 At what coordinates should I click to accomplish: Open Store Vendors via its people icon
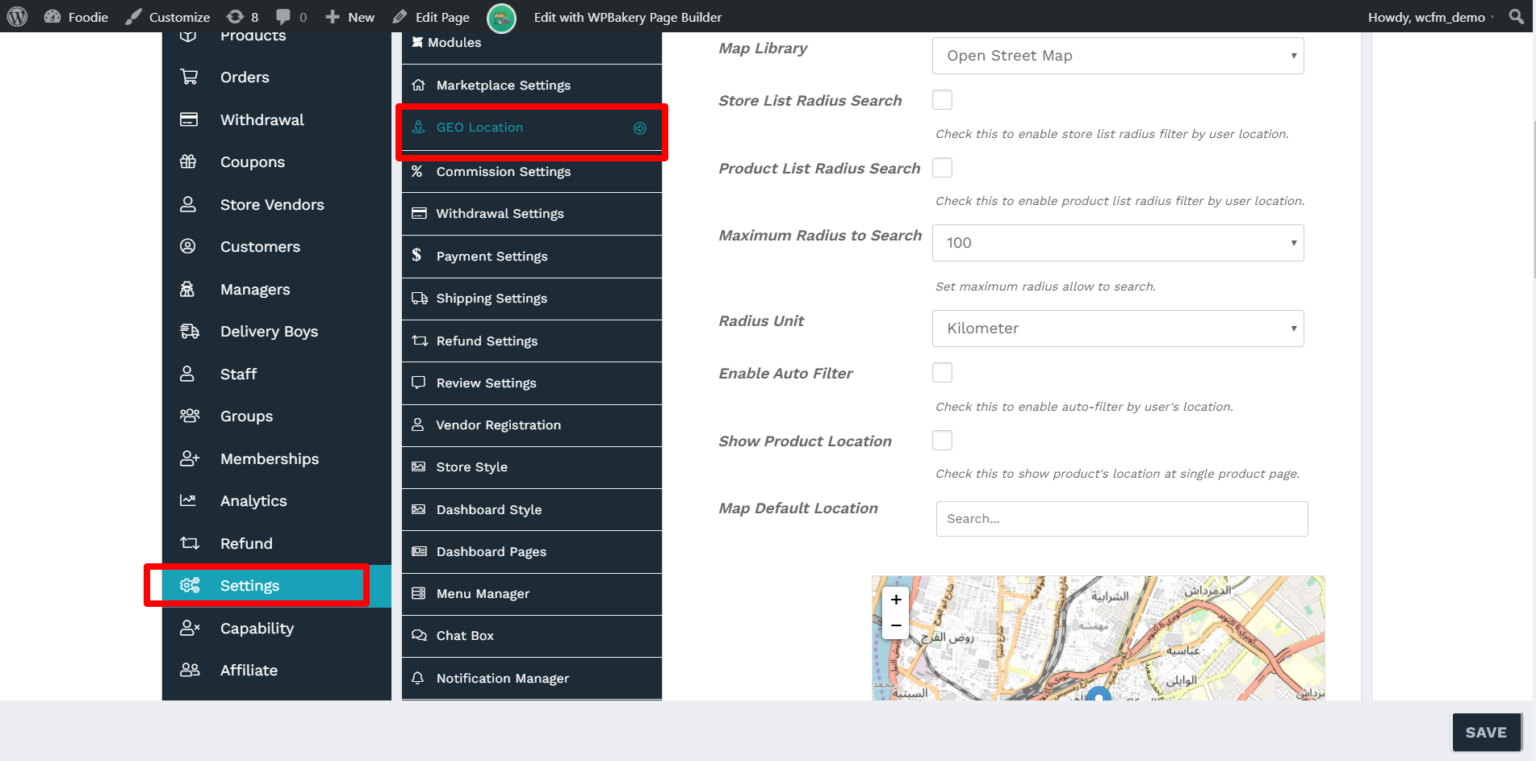(x=190, y=204)
